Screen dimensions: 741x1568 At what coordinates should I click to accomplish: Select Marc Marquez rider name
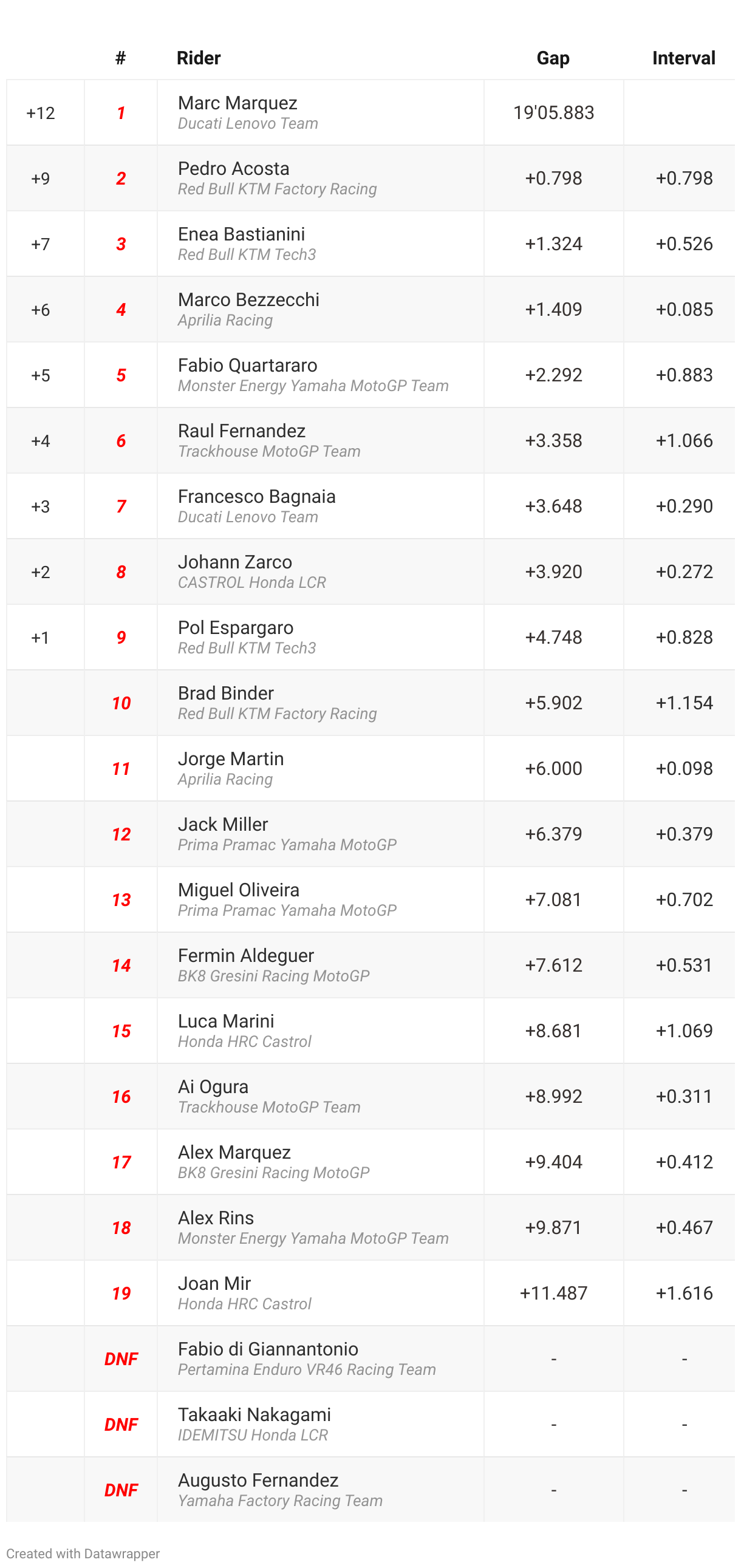[x=237, y=103]
